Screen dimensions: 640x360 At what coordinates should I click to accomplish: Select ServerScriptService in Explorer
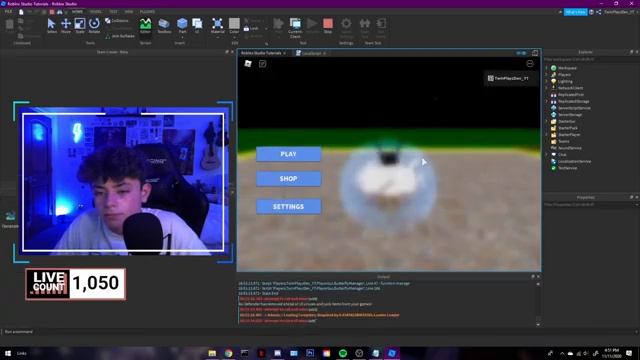(x=574, y=108)
